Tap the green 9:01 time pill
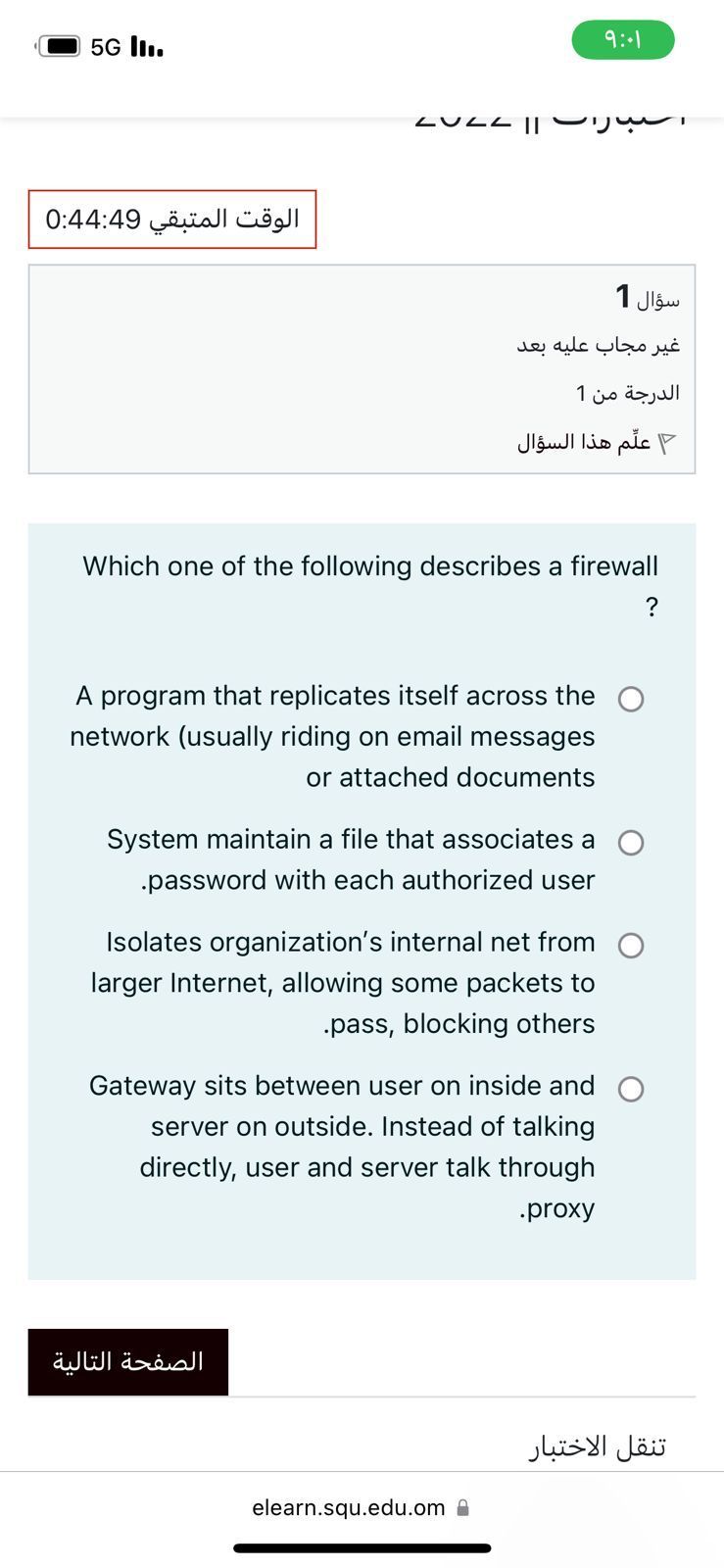Image resolution: width=724 pixels, height=1568 pixels. pyautogui.click(x=623, y=40)
